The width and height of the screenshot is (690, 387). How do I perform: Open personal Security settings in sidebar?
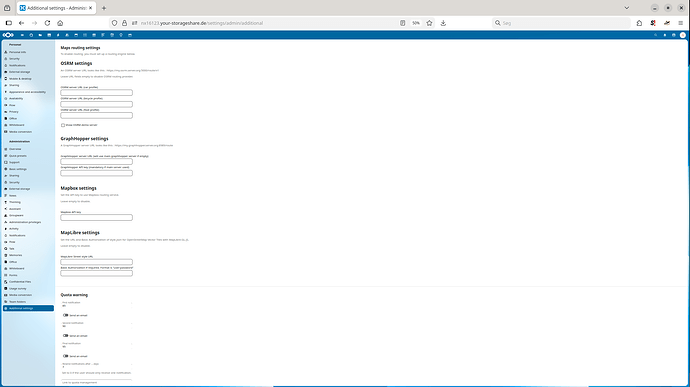point(28,59)
